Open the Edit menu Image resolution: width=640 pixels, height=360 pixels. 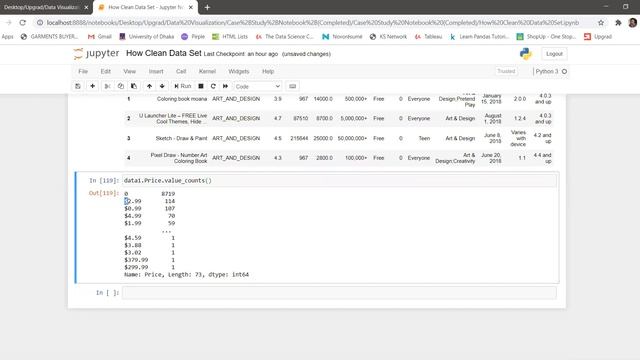(x=106, y=71)
